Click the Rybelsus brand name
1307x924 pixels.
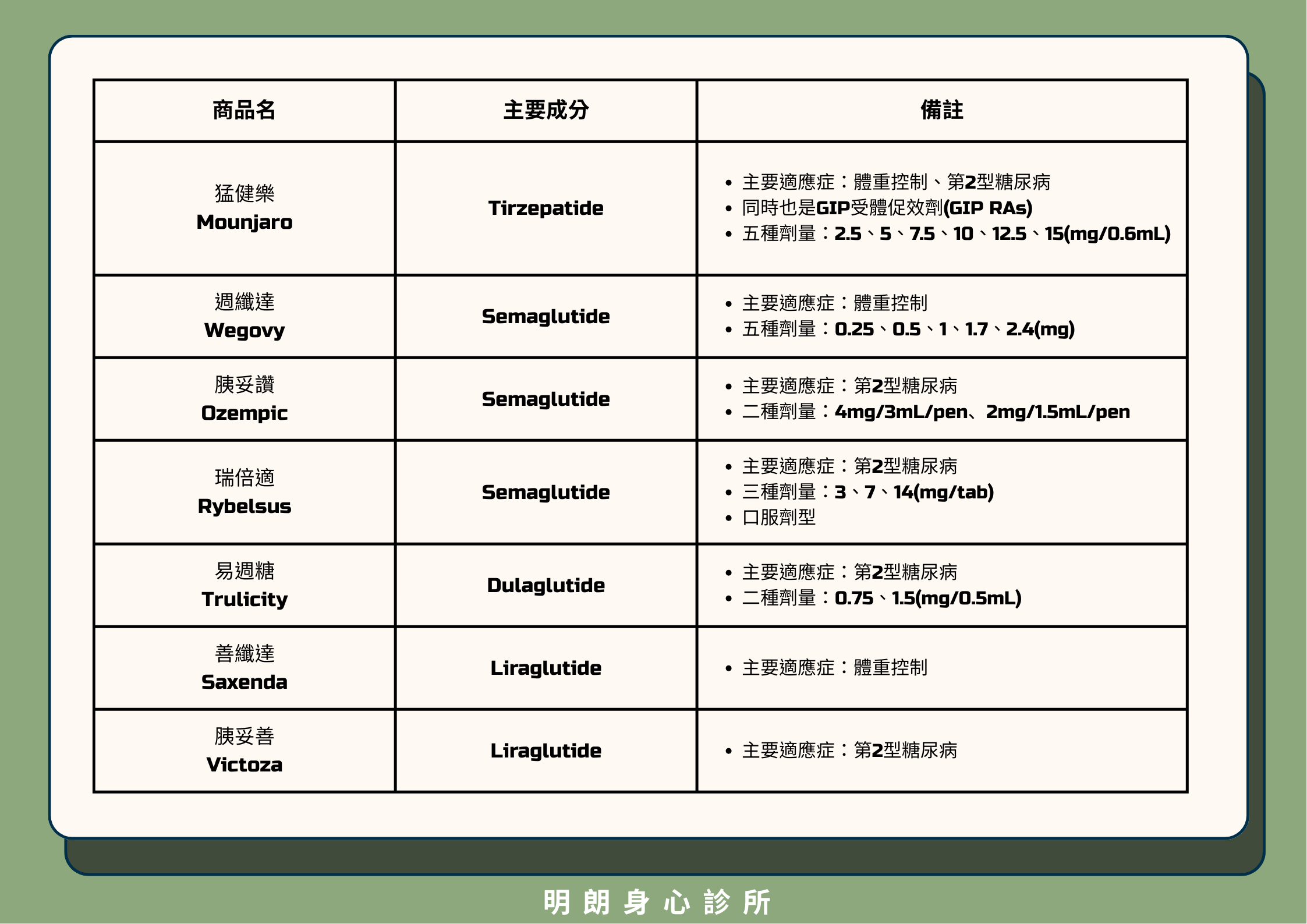point(245,507)
